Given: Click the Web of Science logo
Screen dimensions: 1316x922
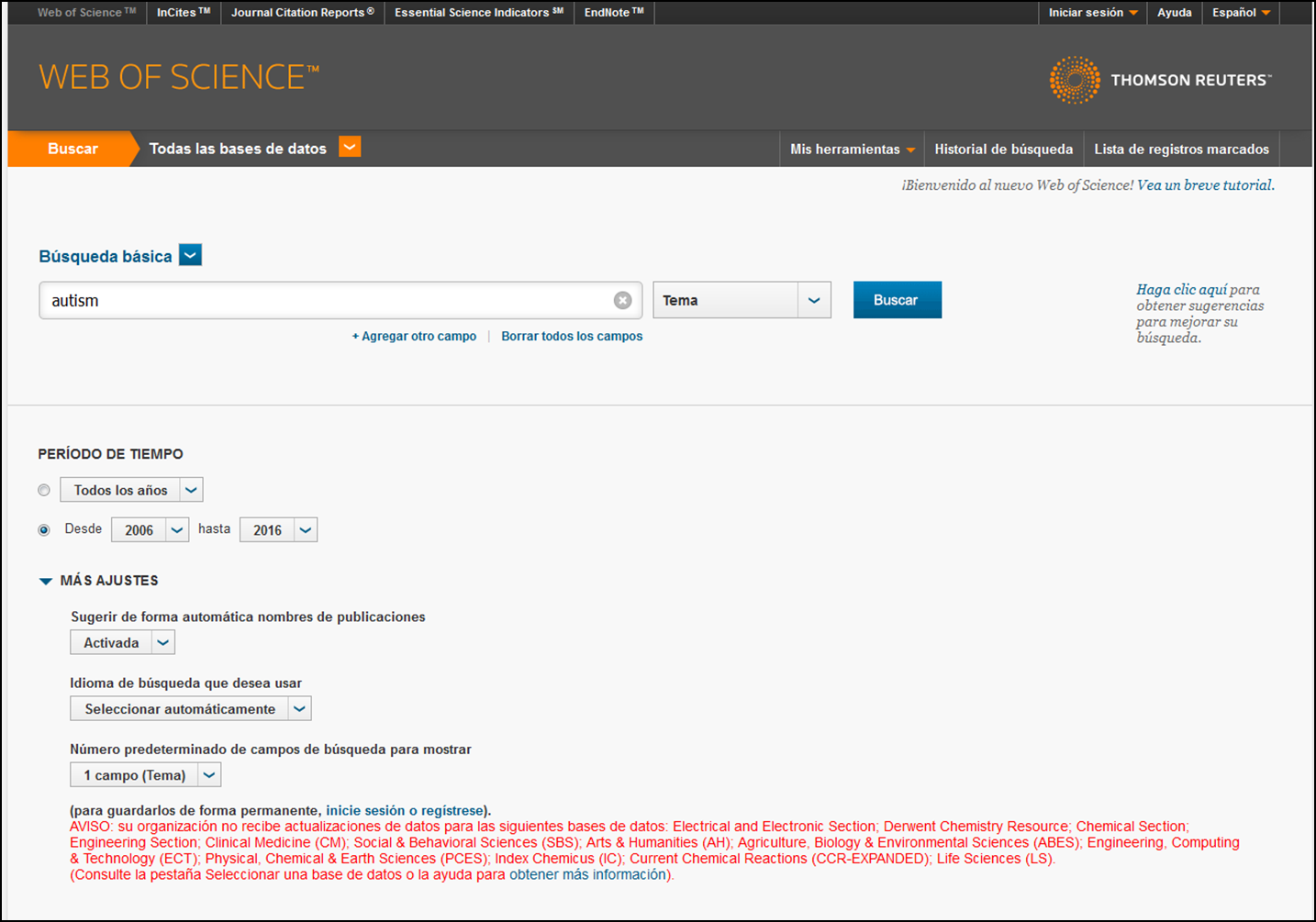Looking at the screenshot, I should 179,77.
